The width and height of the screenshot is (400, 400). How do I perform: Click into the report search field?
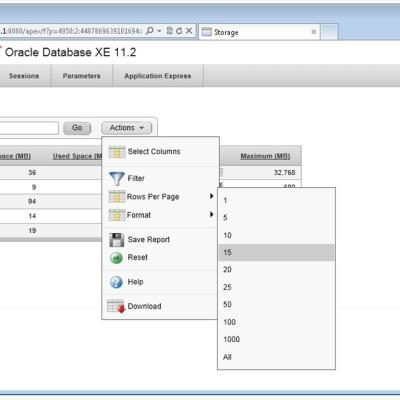(x=29, y=128)
